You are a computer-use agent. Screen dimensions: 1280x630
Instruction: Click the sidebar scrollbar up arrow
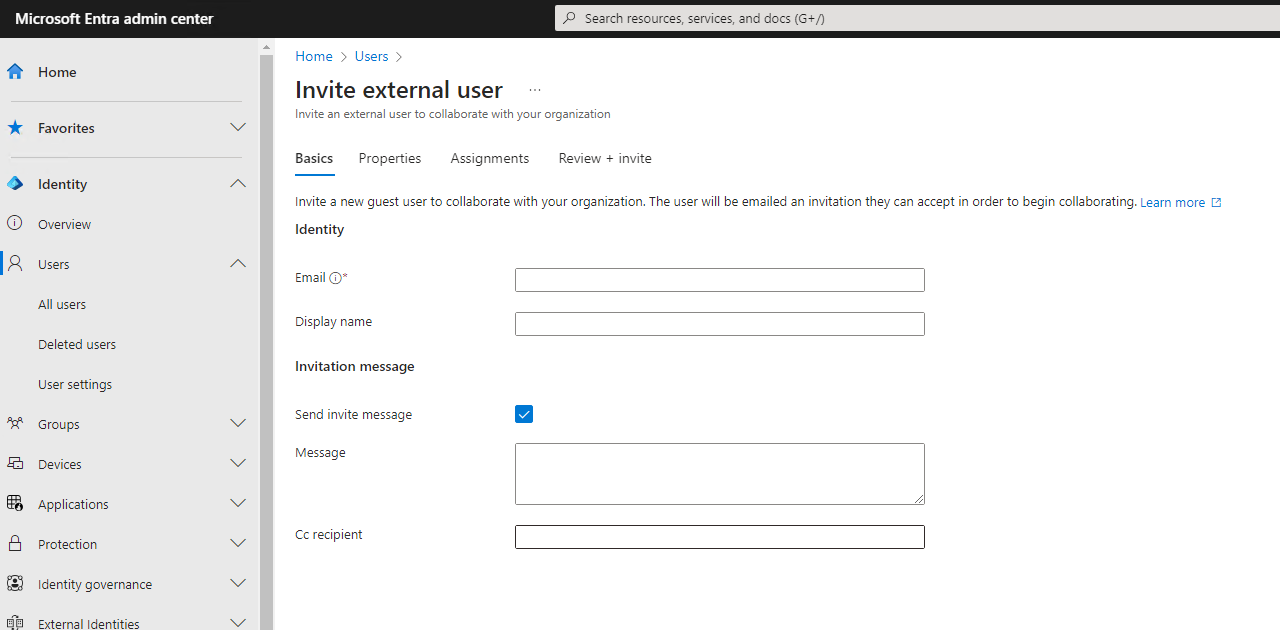click(266, 46)
